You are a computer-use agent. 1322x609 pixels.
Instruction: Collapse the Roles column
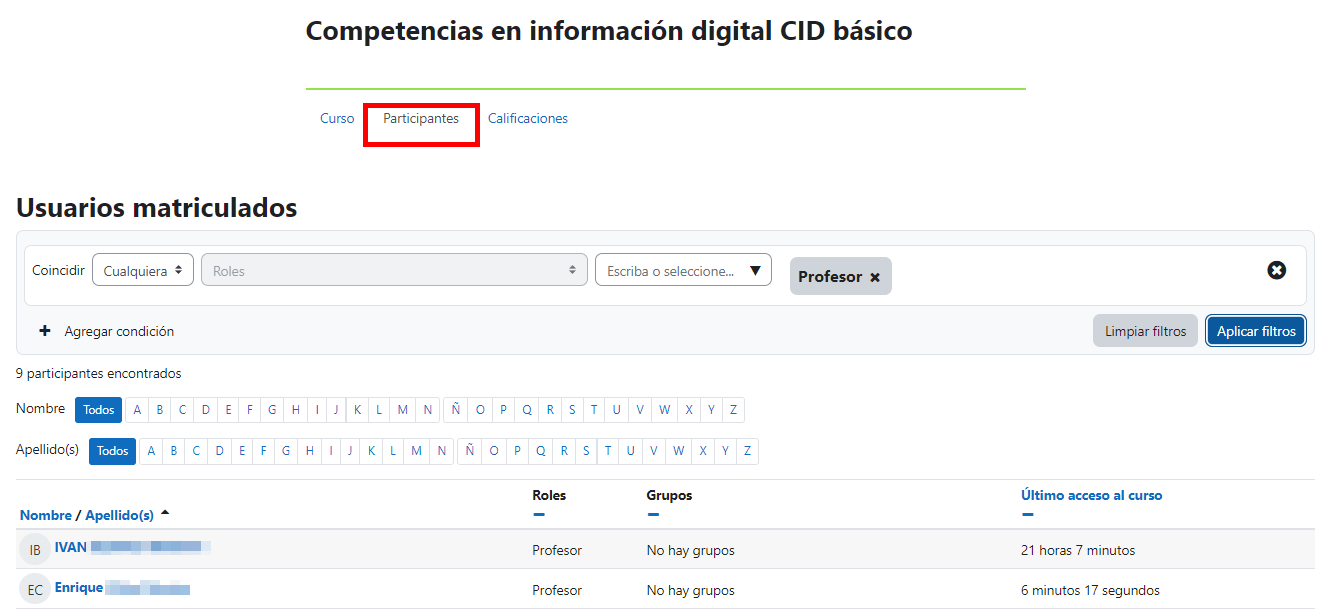coord(539,515)
